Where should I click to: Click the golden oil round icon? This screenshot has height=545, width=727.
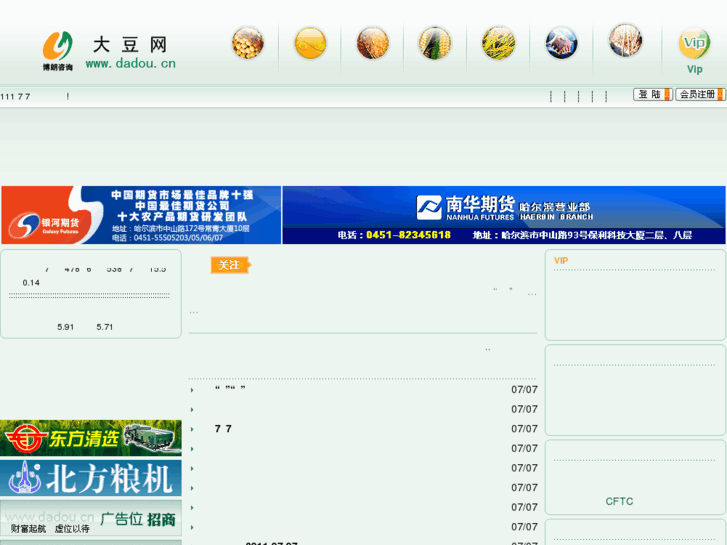point(310,43)
